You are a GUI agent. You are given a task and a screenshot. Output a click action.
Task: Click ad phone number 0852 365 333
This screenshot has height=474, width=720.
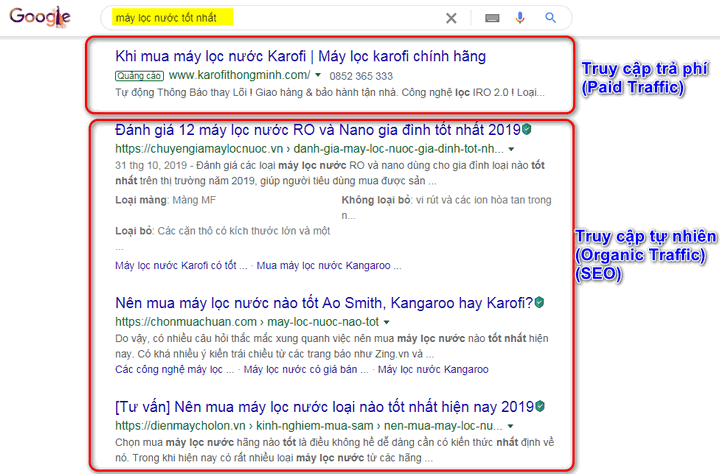pyautogui.click(x=361, y=76)
